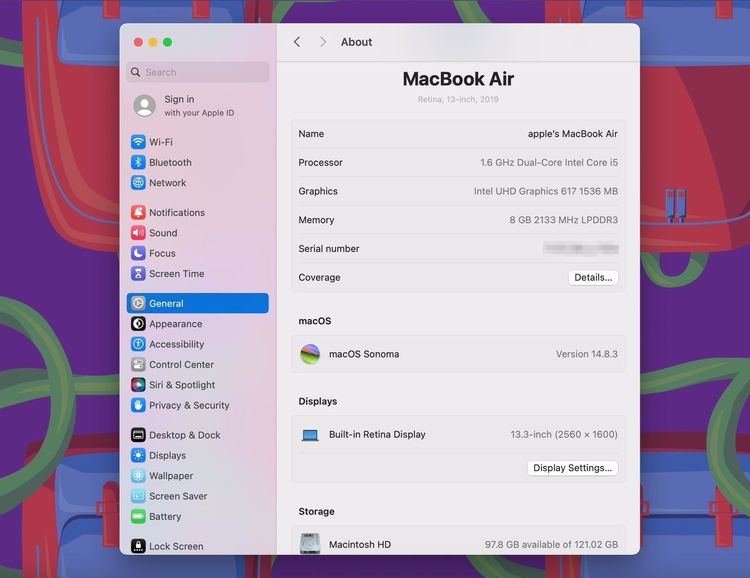Viewport: 750px width, 578px height.
Task: Click the Siri & Spotlight icon
Action: (x=138, y=384)
